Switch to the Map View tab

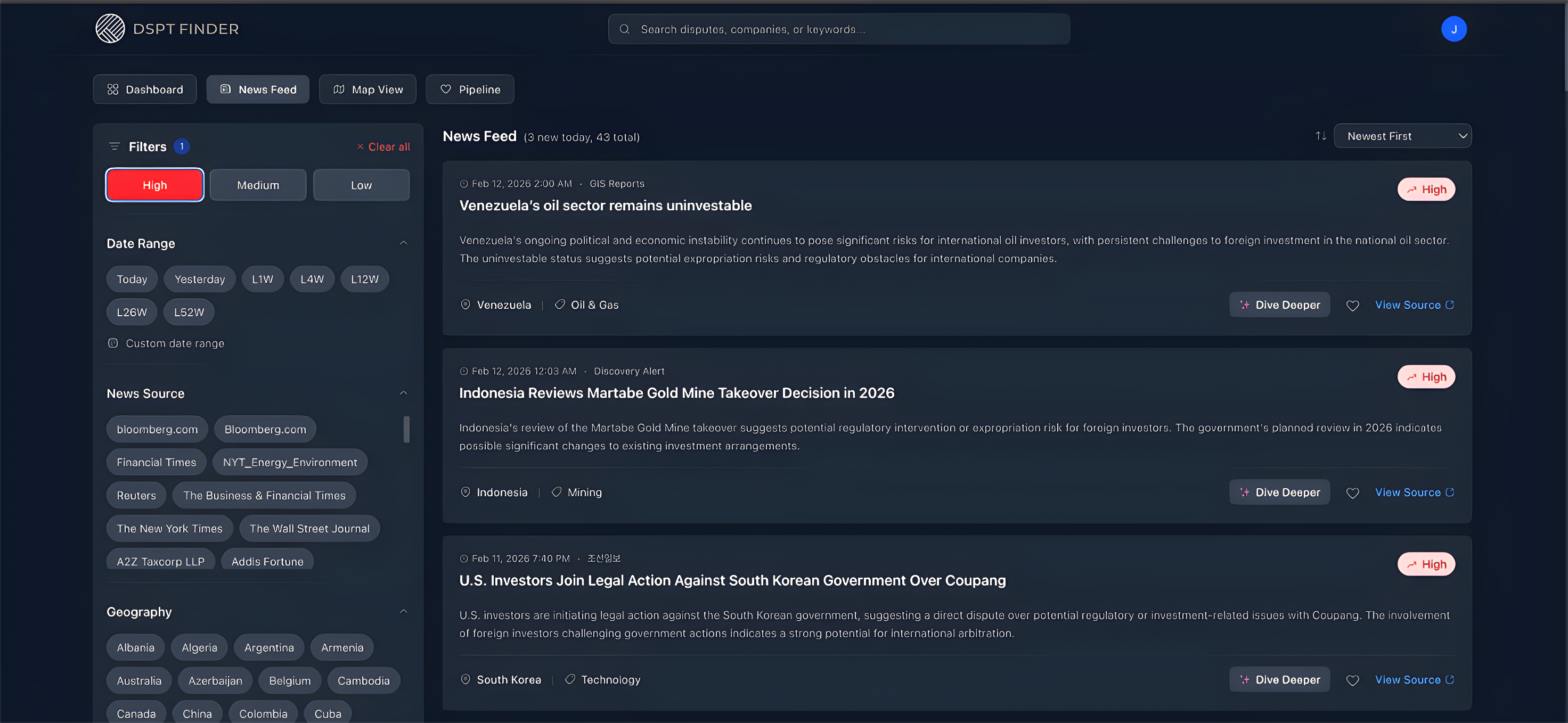(x=367, y=89)
